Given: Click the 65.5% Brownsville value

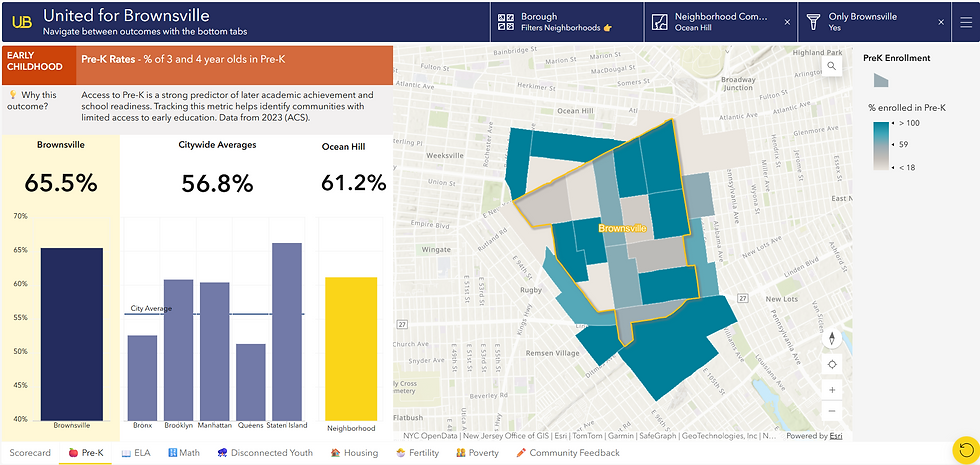Looking at the screenshot, I should click(x=61, y=183).
